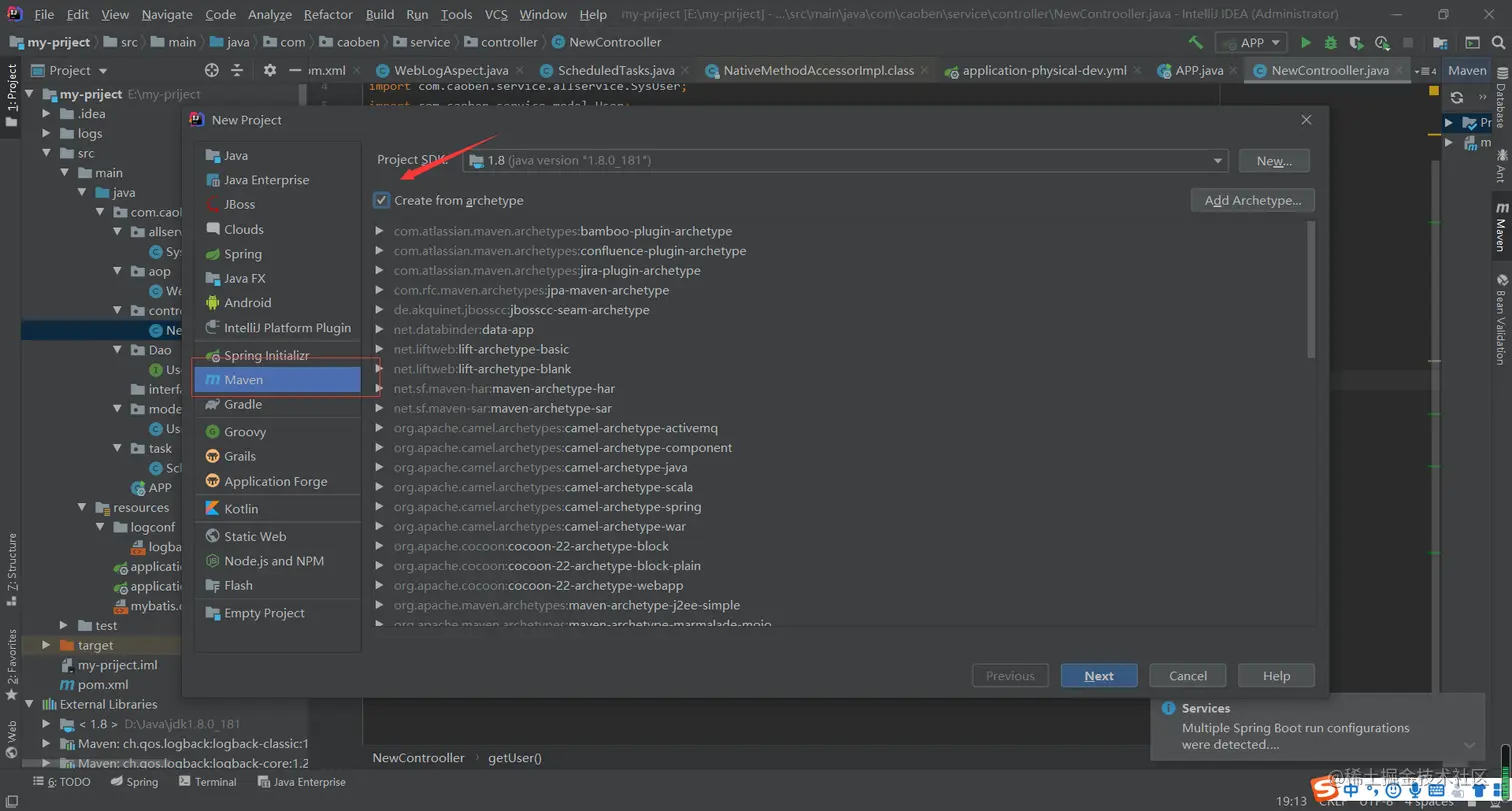Select Node.js and NPM project type

click(278, 561)
